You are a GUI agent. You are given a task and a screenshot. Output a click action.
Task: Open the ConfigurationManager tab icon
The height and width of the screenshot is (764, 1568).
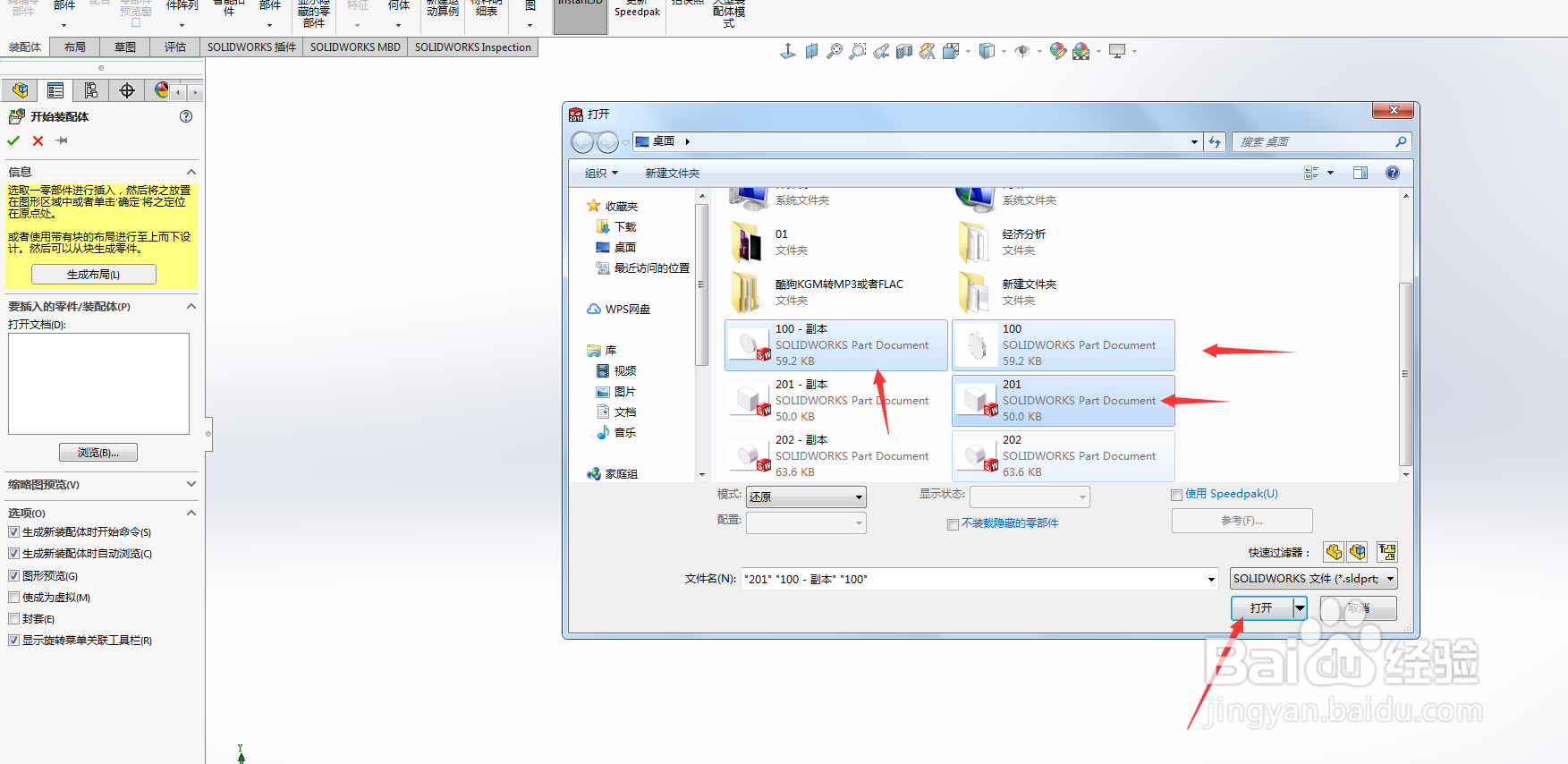point(91,90)
